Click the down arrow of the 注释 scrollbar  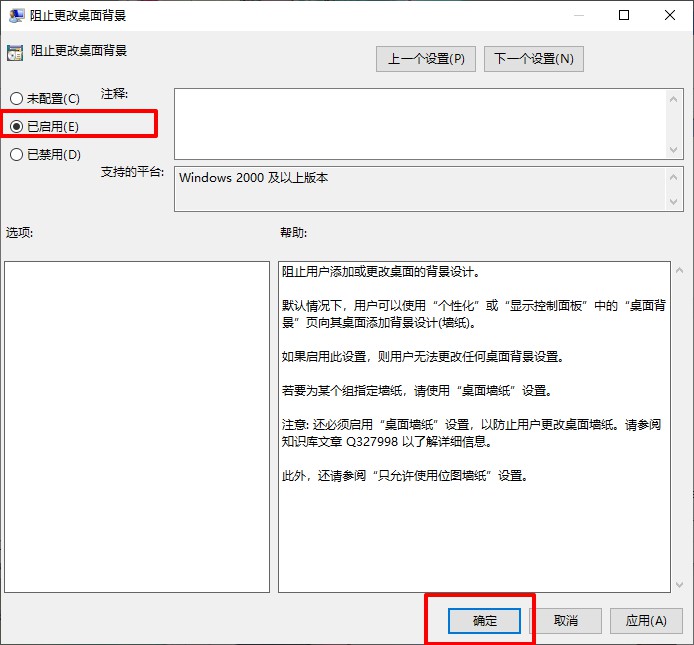(674, 149)
